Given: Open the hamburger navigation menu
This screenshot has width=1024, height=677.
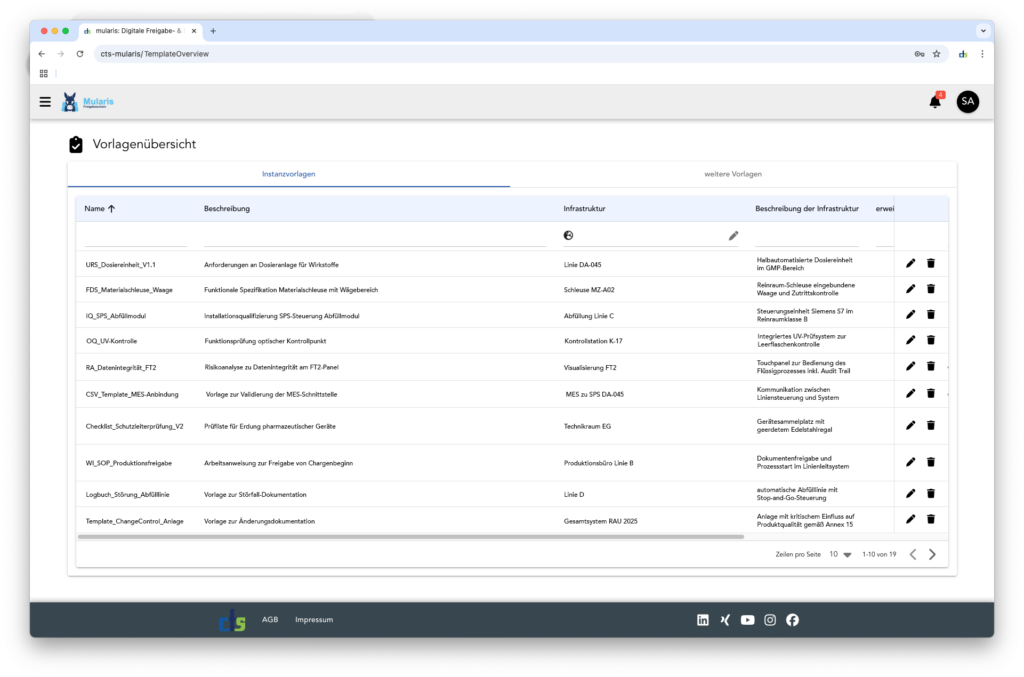Looking at the screenshot, I should pyautogui.click(x=45, y=101).
